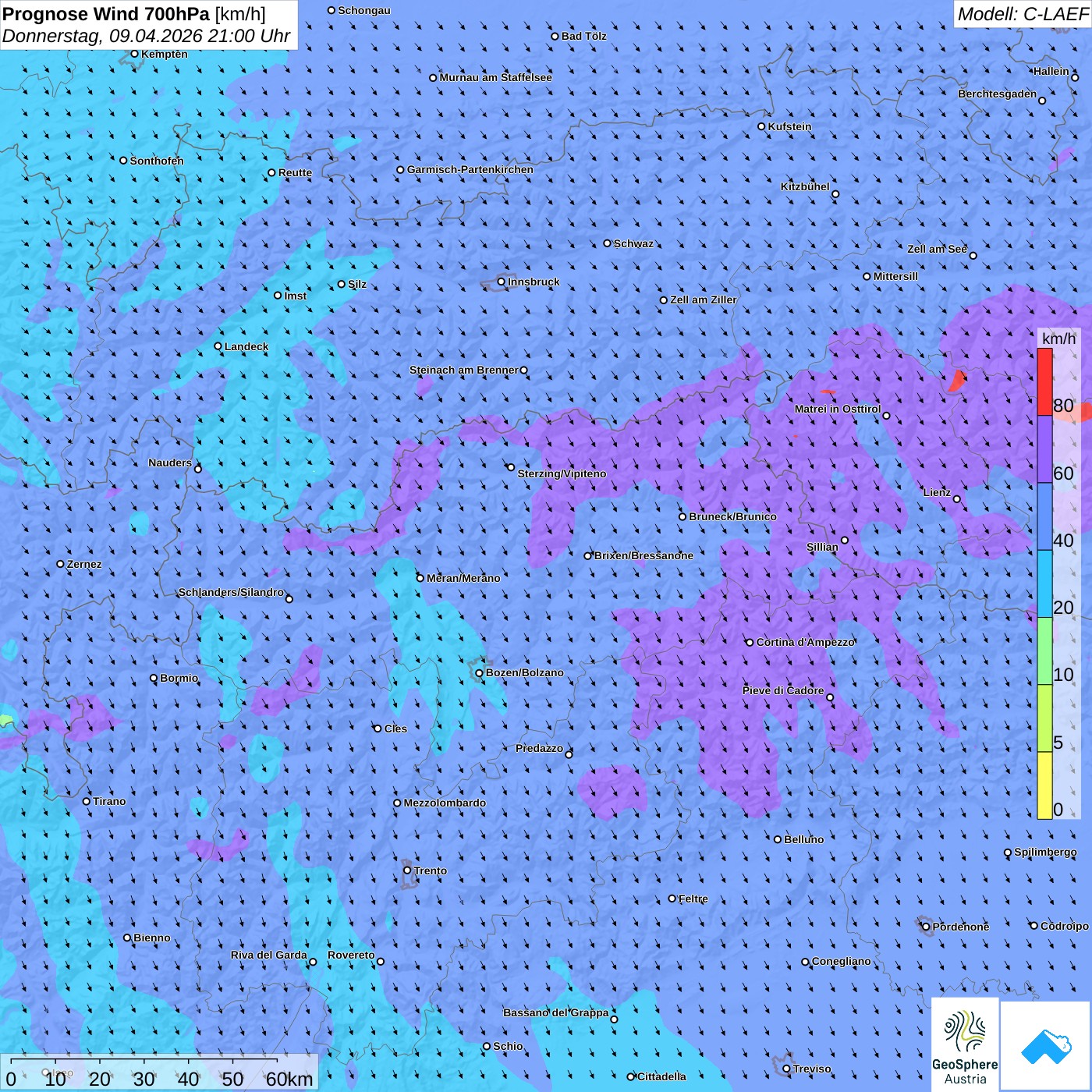Click the 'Rovereto' label
The height and width of the screenshot is (1092, 1092).
tap(351, 955)
